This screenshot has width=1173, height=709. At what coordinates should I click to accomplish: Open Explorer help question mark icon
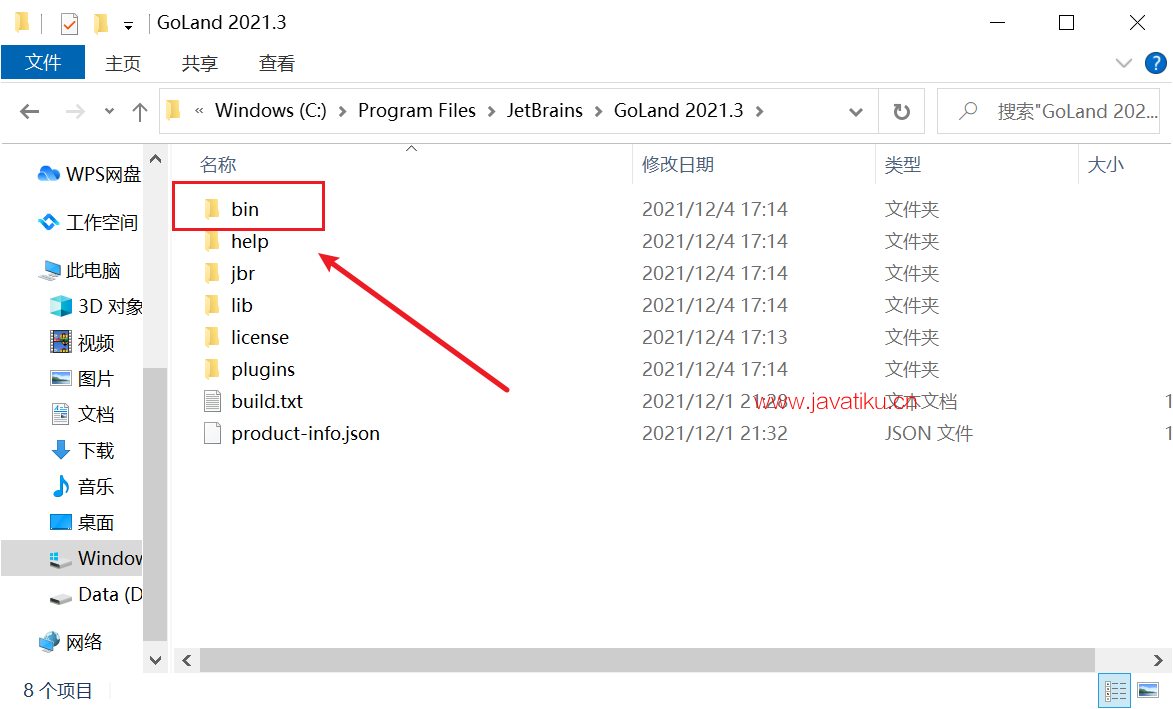coord(1156,64)
